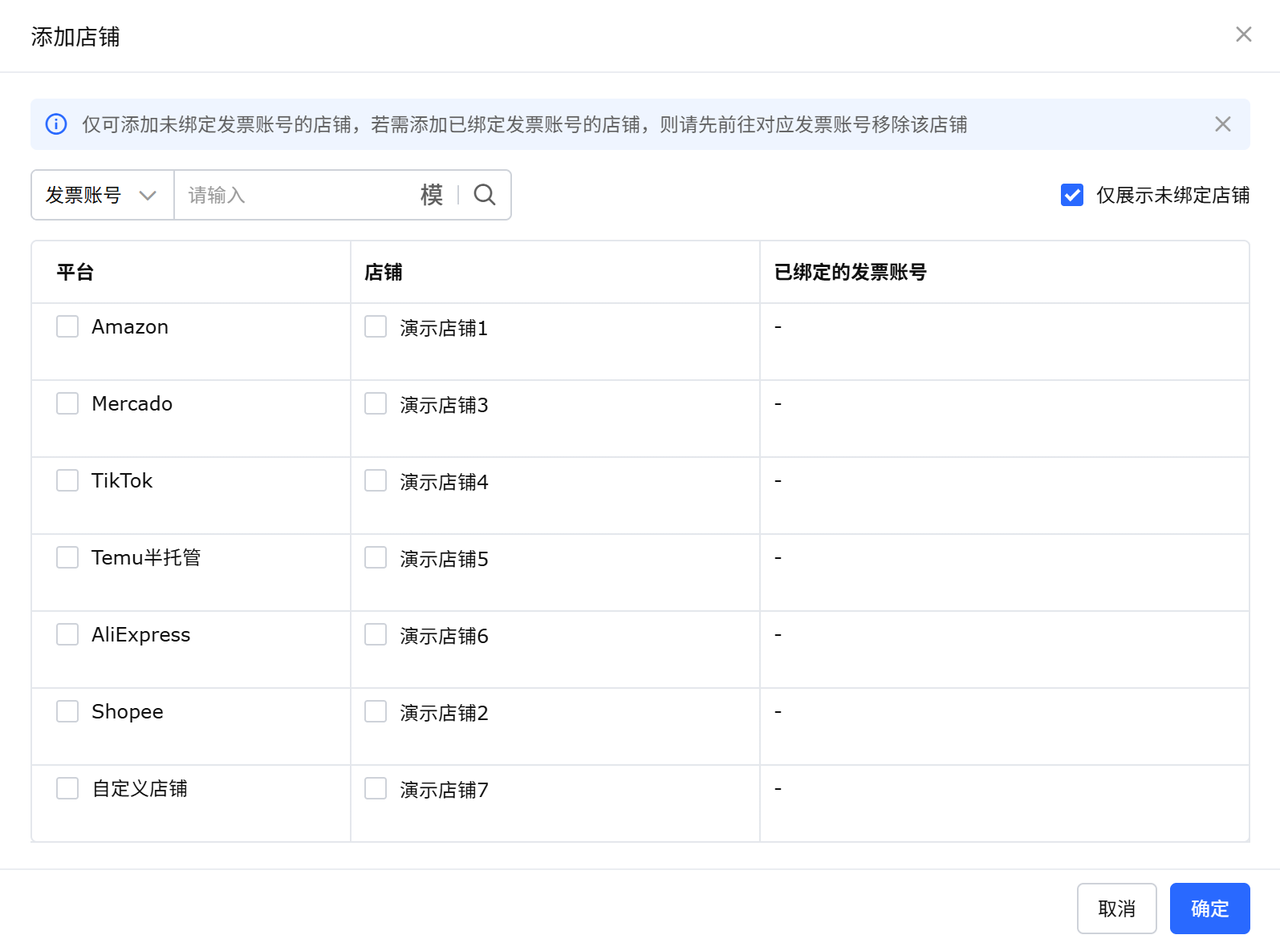The height and width of the screenshot is (943, 1280).
Task: Check the Shopee platform checkbox
Action: click(x=67, y=712)
